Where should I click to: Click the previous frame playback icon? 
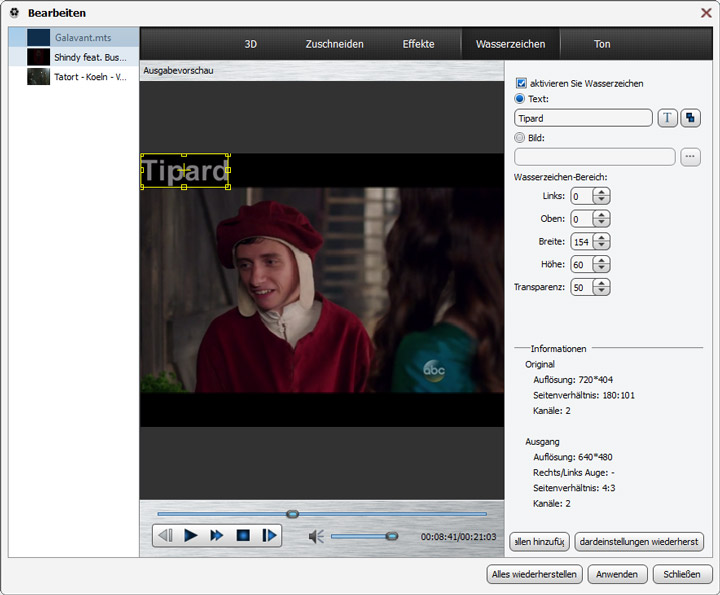165,535
